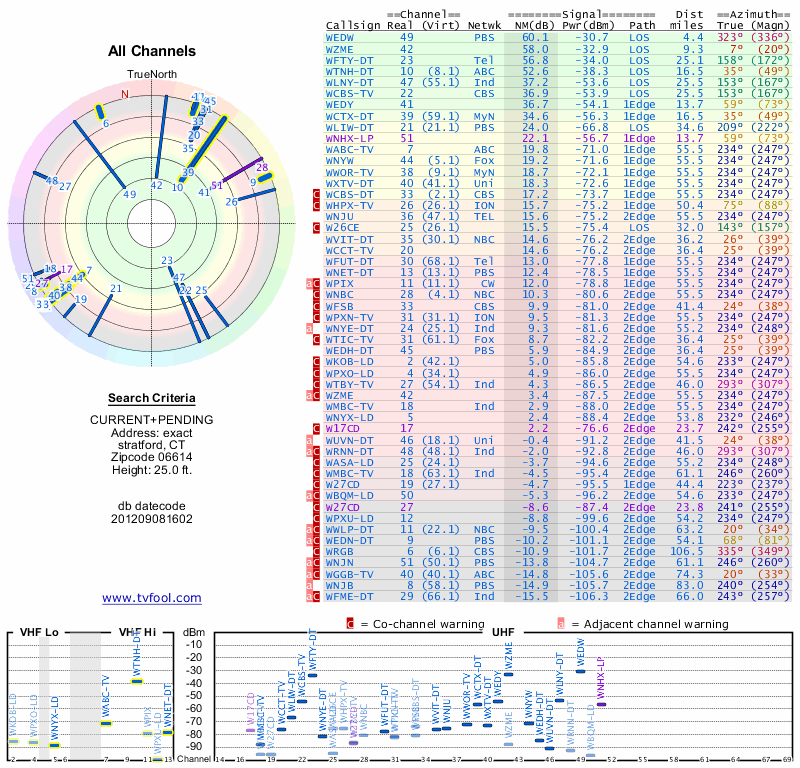This screenshot has width=800, height=768.
Task: Click the adjacent channel legend icon
Action: [561, 624]
